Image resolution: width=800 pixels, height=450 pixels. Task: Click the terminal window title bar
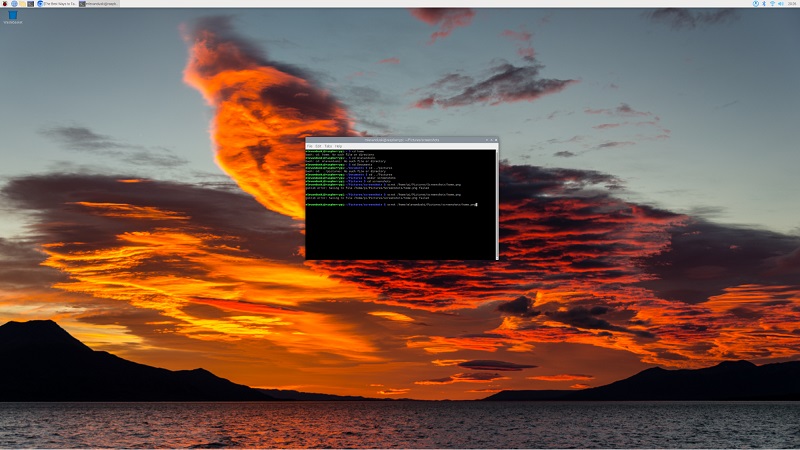400,140
